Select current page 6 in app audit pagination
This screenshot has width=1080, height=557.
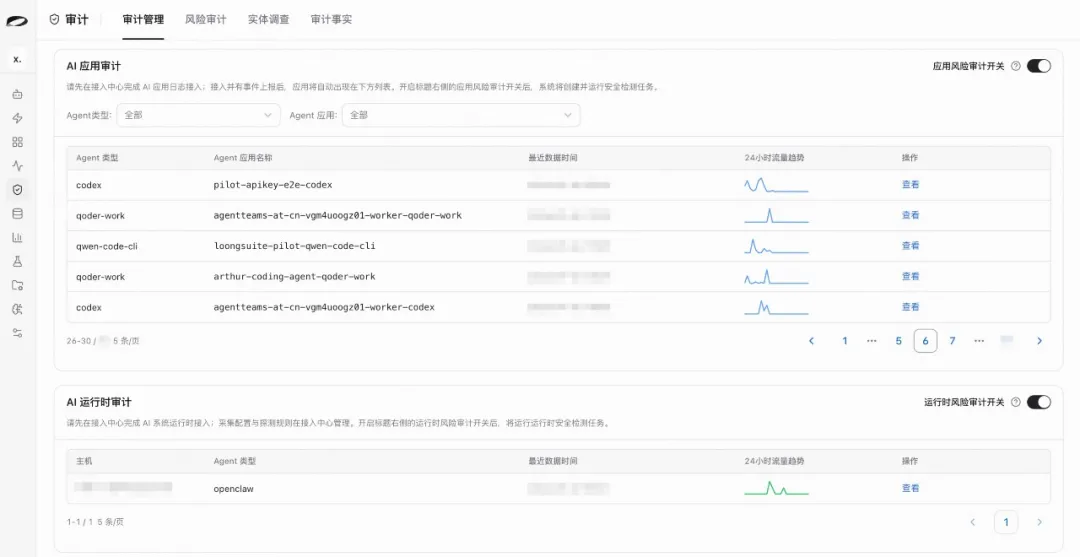click(925, 341)
